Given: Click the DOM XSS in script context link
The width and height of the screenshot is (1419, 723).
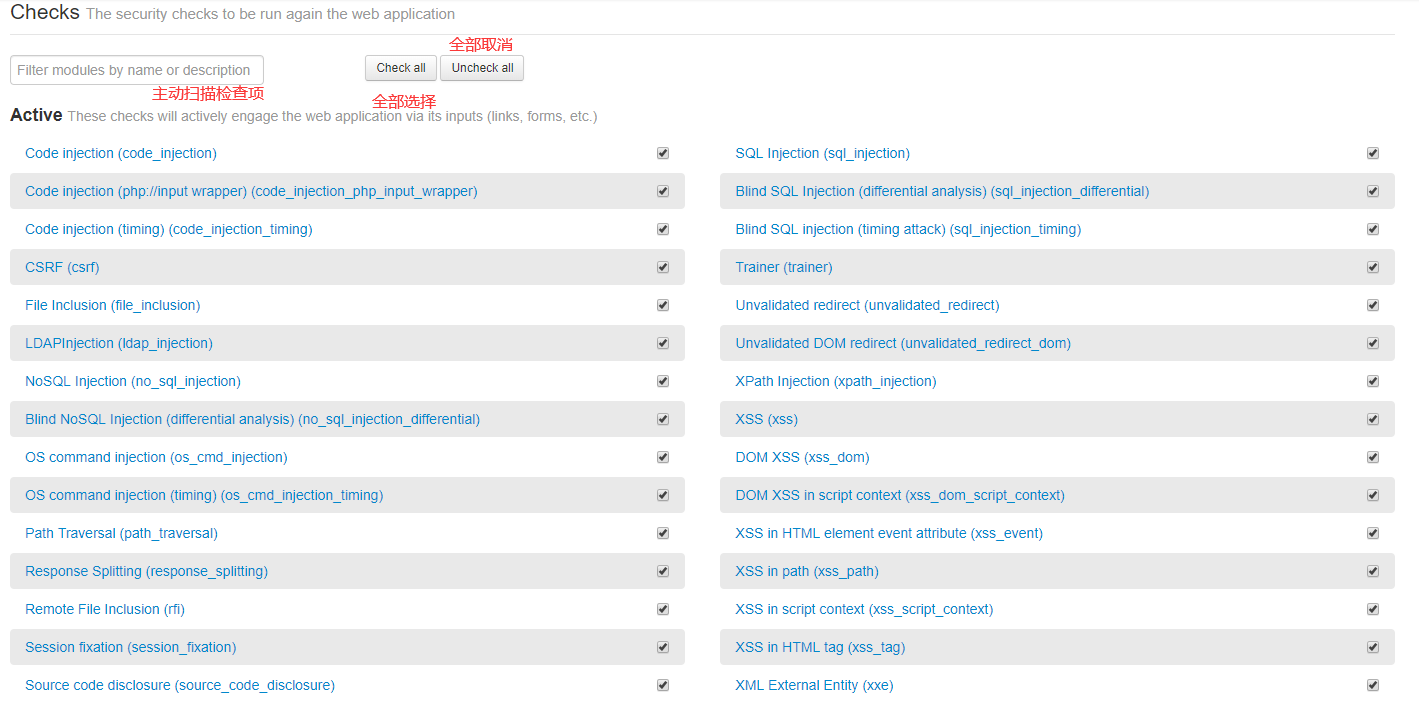Looking at the screenshot, I should [899, 495].
